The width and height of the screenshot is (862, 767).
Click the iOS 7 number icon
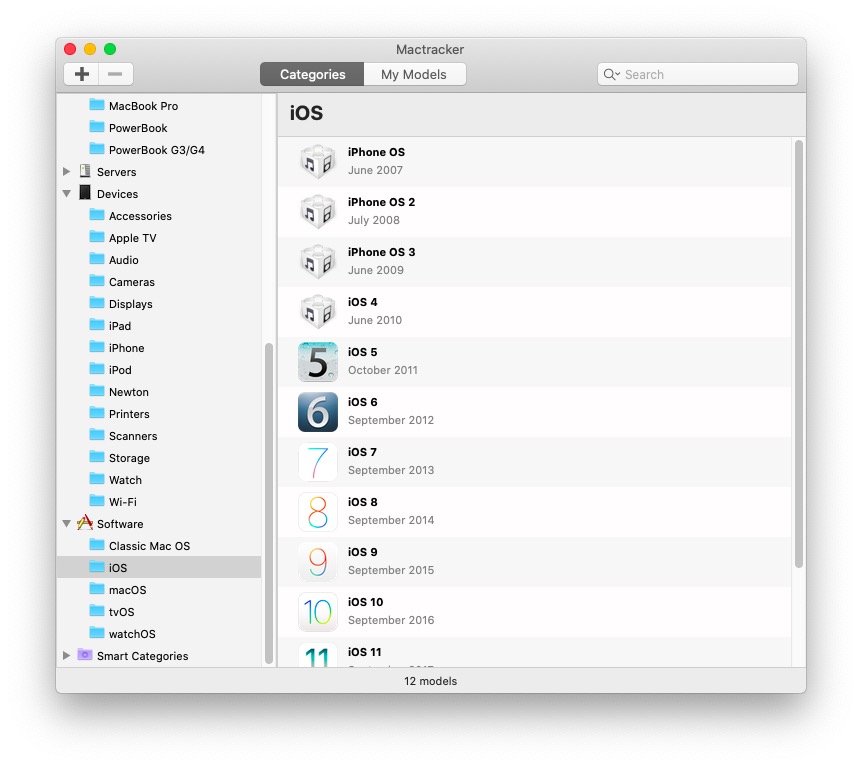(x=318, y=462)
